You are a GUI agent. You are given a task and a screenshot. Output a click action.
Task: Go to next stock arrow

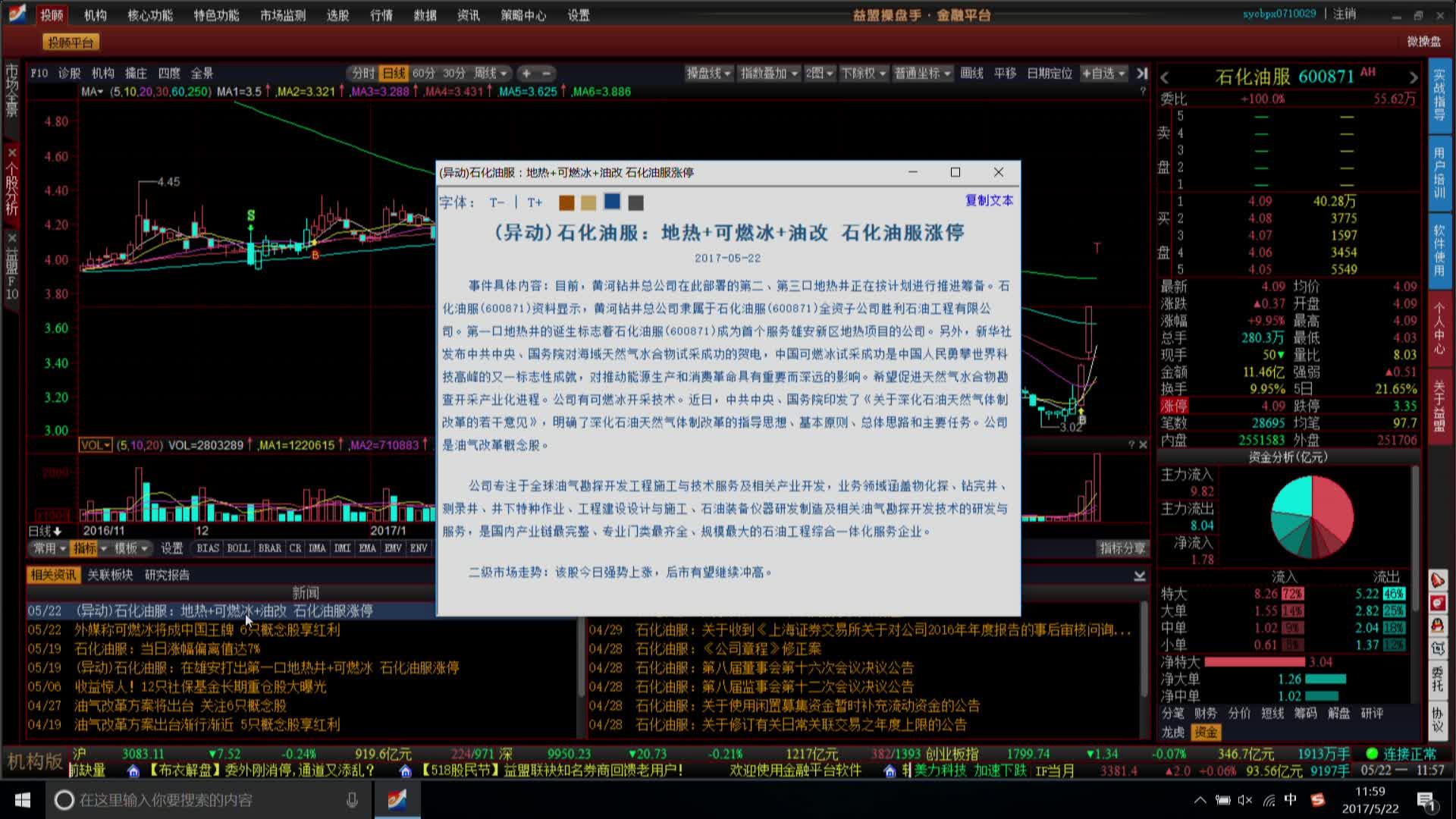pos(1413,77)
